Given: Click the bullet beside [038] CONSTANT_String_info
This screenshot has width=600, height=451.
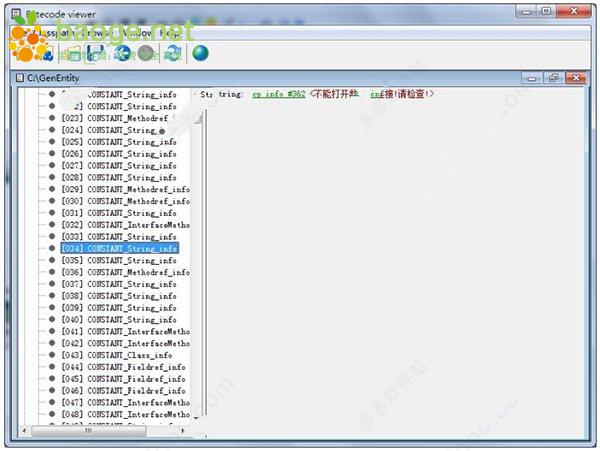Looking at the screenshot, I should [x=52, y=296].
